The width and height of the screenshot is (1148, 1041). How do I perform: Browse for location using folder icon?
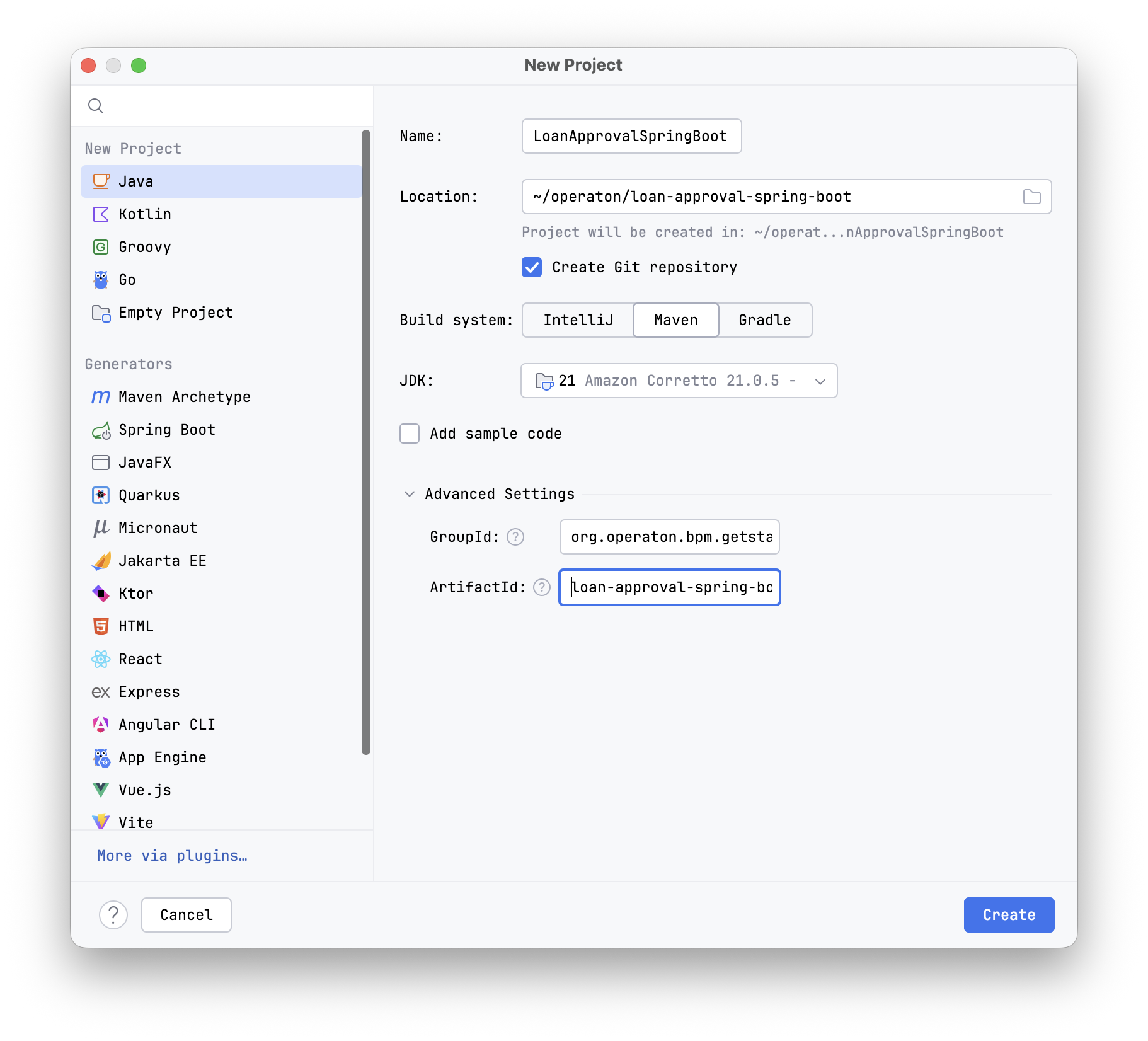coord(1031,197)
